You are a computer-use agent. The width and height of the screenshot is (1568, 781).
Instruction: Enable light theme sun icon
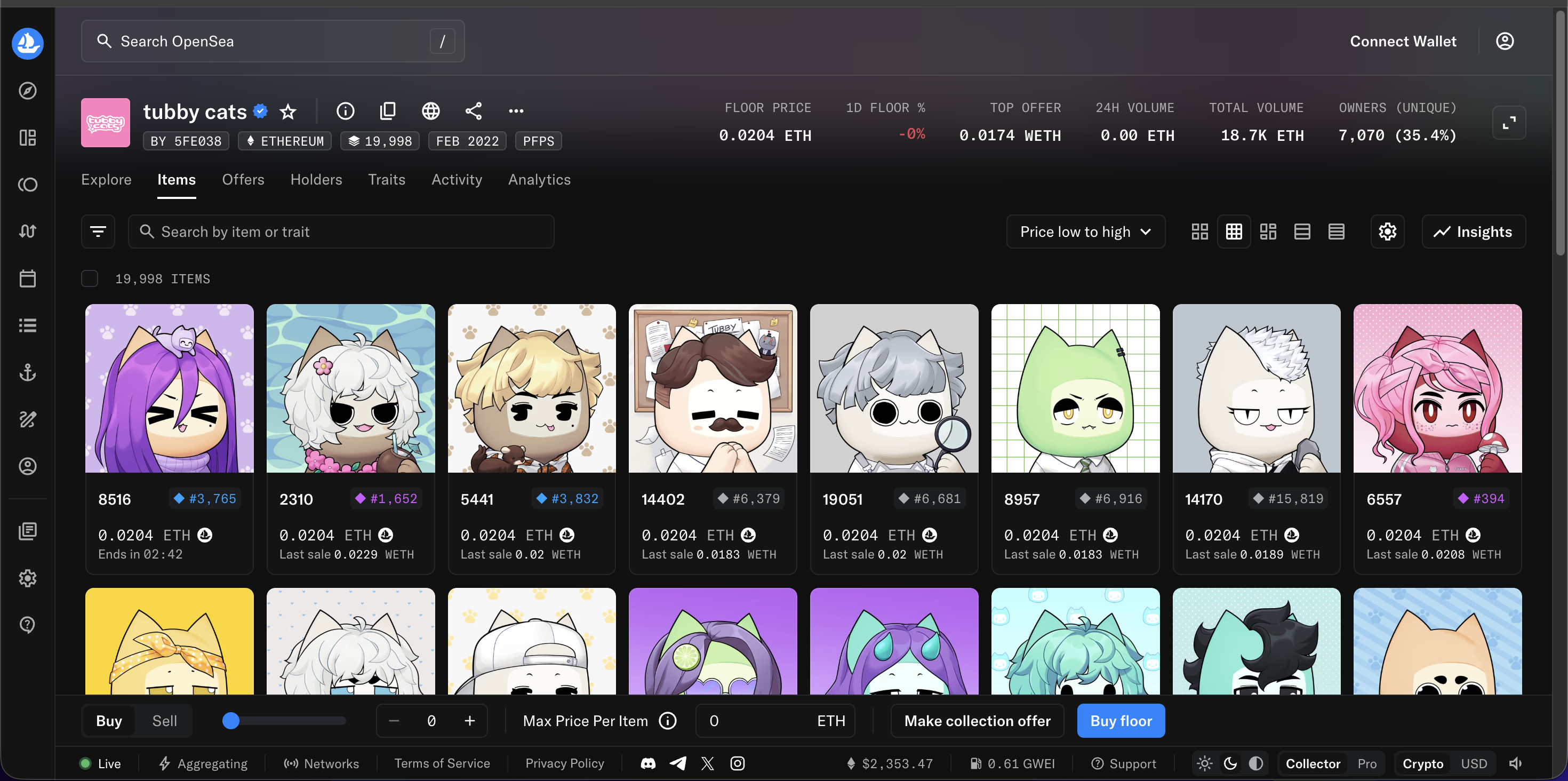pos(1205,763)
